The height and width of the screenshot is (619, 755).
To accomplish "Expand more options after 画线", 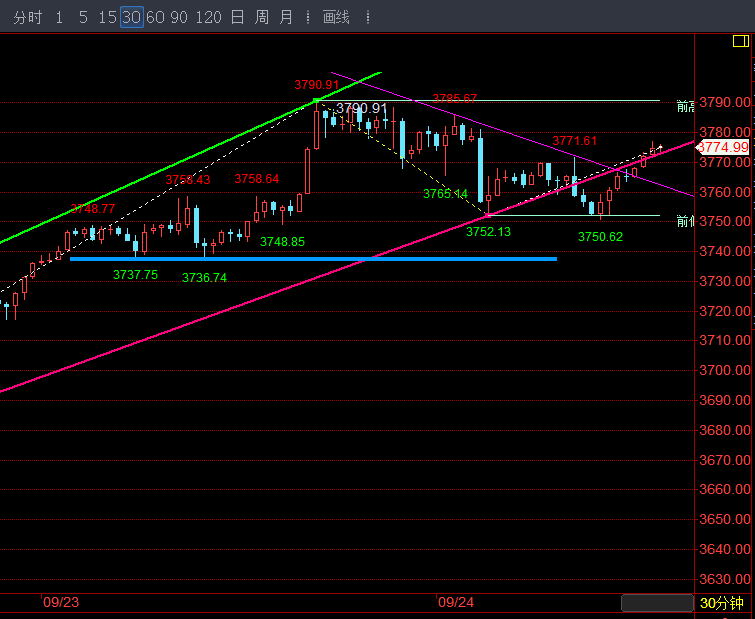I will click(x=368, y=17).
